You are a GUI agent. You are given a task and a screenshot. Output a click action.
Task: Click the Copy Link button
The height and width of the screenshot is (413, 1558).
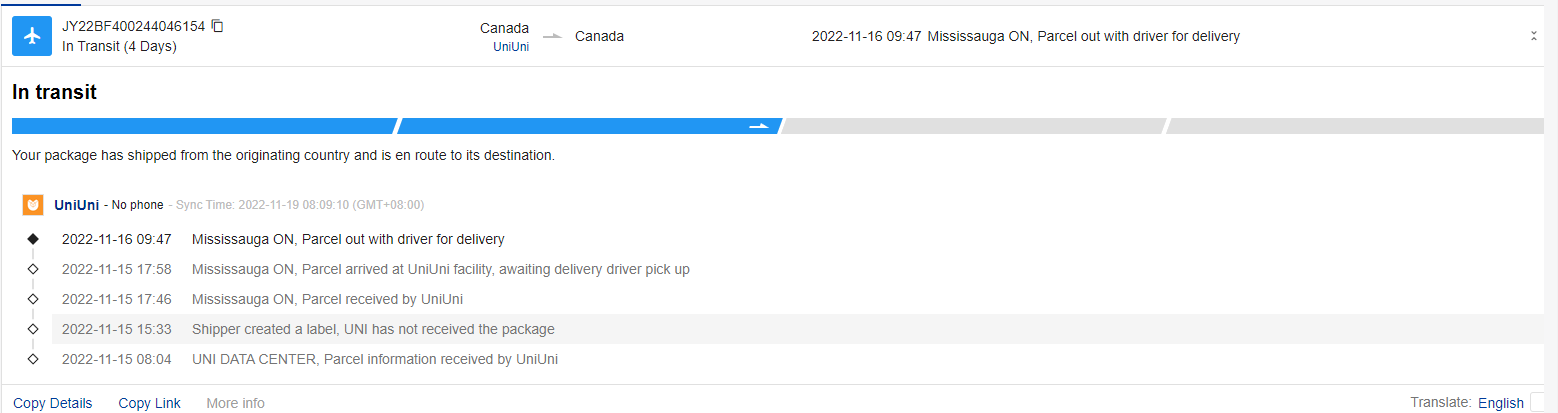click(x=150, y=403)
